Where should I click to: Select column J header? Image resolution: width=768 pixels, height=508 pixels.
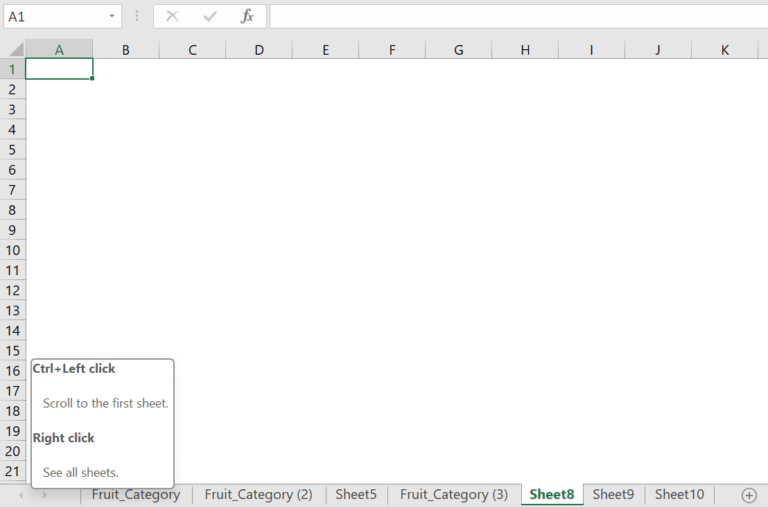pyautogui.click(x=658, y=49)
